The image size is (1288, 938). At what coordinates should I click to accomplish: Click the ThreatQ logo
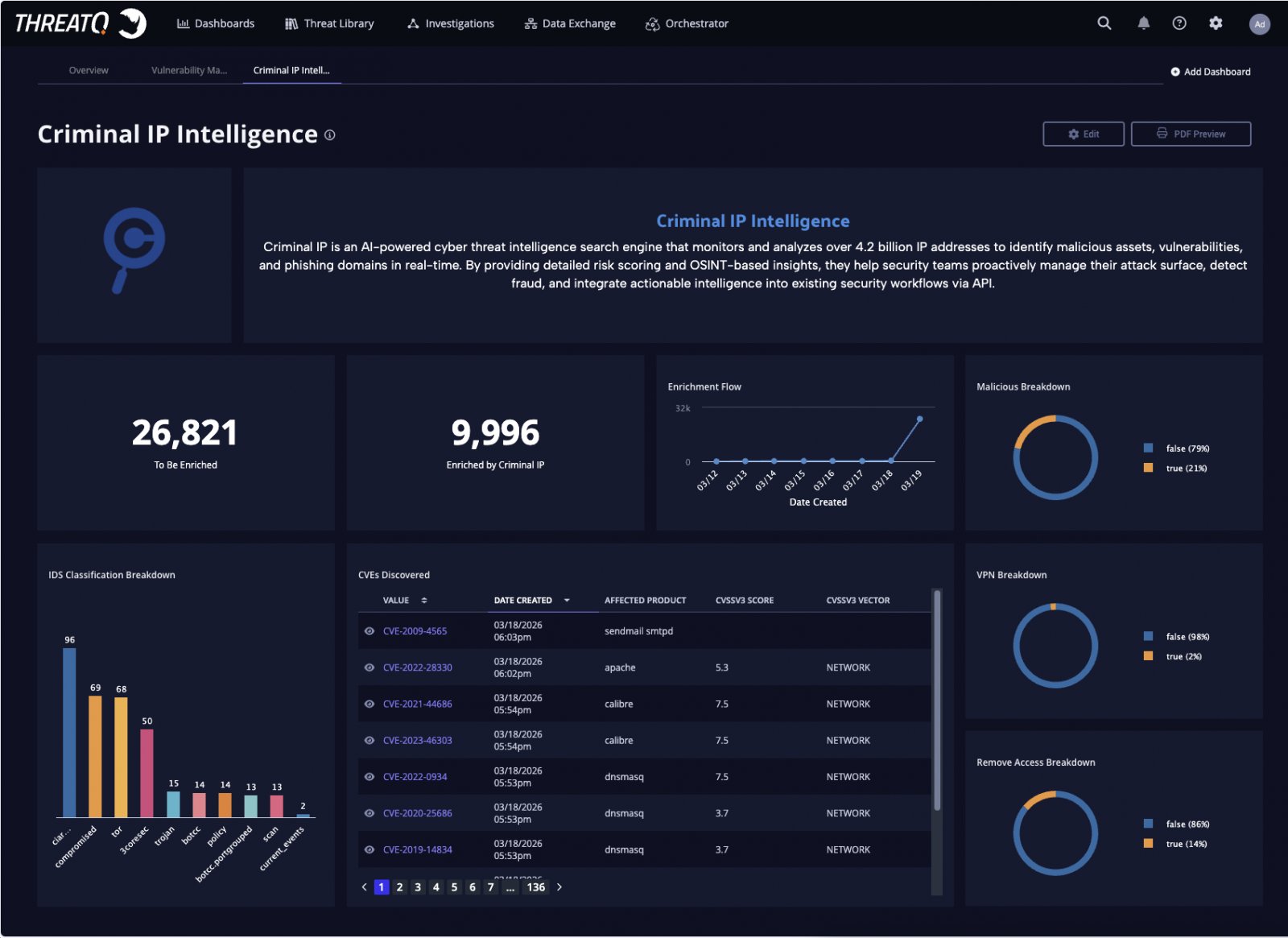[80, 23]
